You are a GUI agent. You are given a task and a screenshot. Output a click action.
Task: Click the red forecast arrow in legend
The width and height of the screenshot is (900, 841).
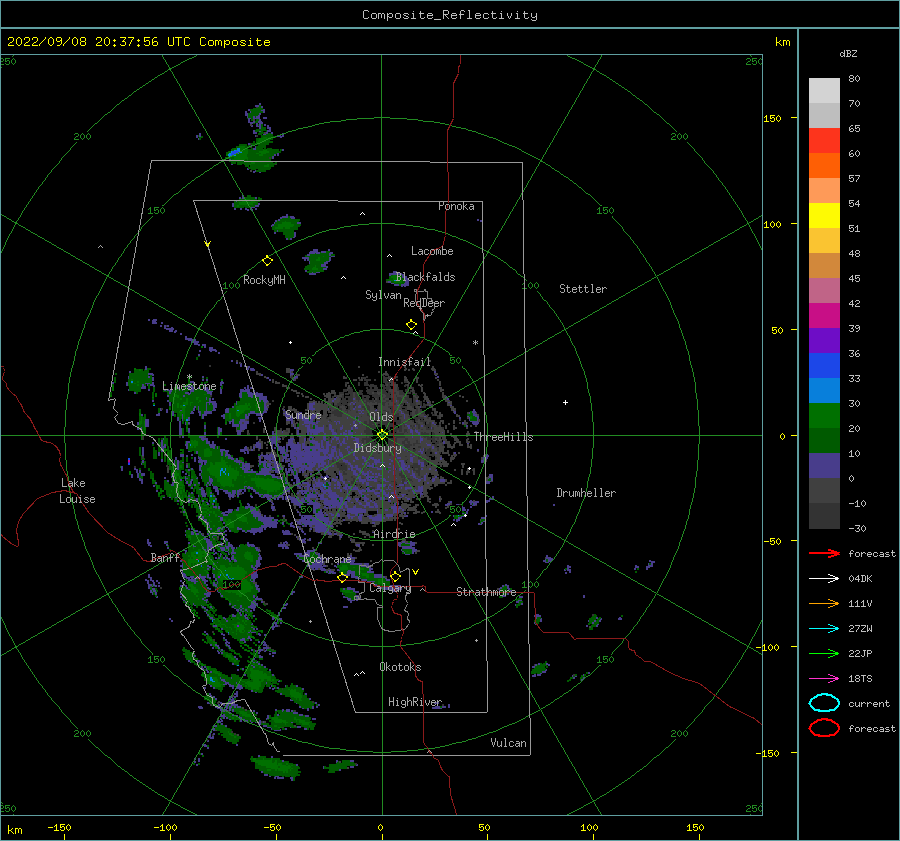click(x=824, y=553)
